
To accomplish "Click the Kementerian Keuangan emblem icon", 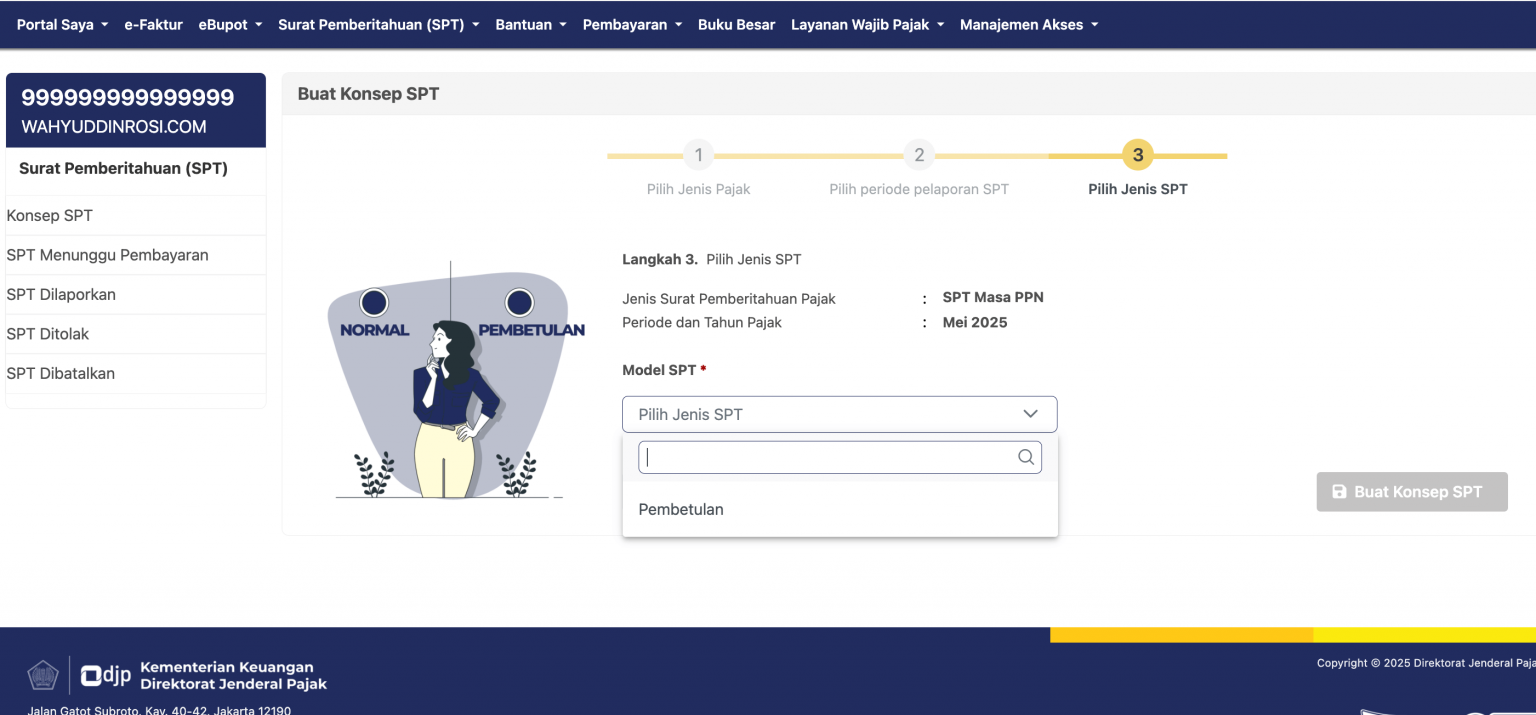I will (x=42, y=675).
